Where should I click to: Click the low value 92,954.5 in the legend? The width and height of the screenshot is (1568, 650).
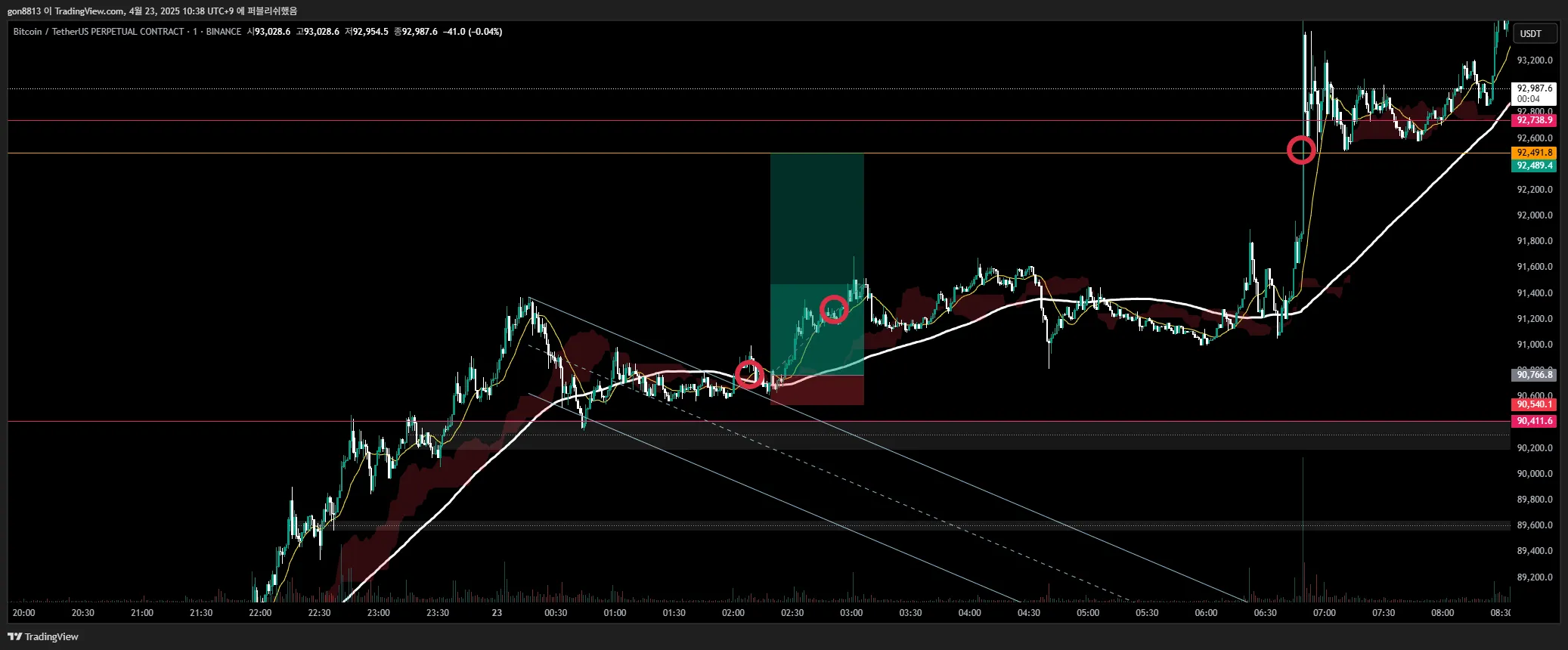(x=370, y=32)
